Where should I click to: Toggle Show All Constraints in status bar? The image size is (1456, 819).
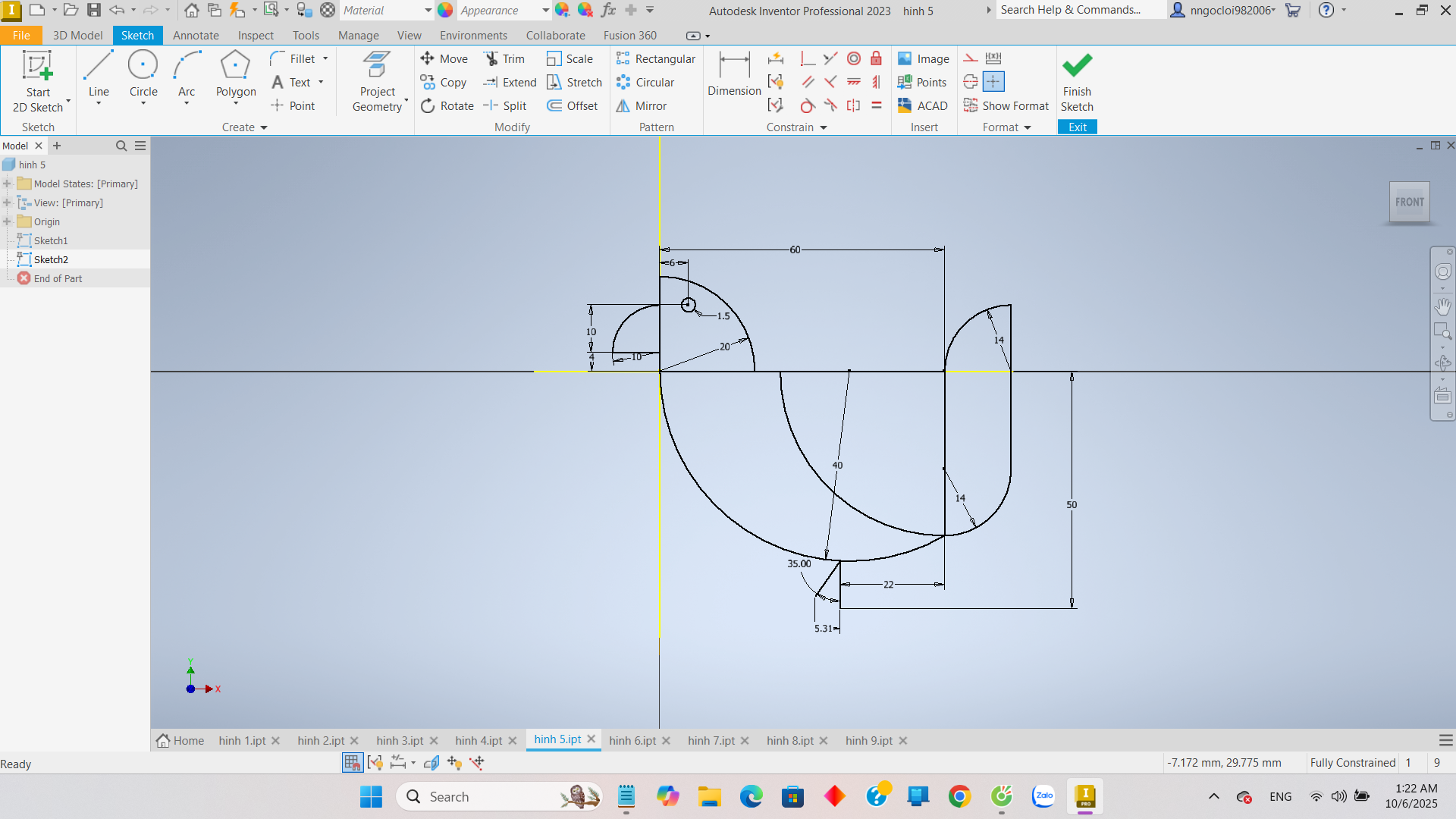point(375,763)
